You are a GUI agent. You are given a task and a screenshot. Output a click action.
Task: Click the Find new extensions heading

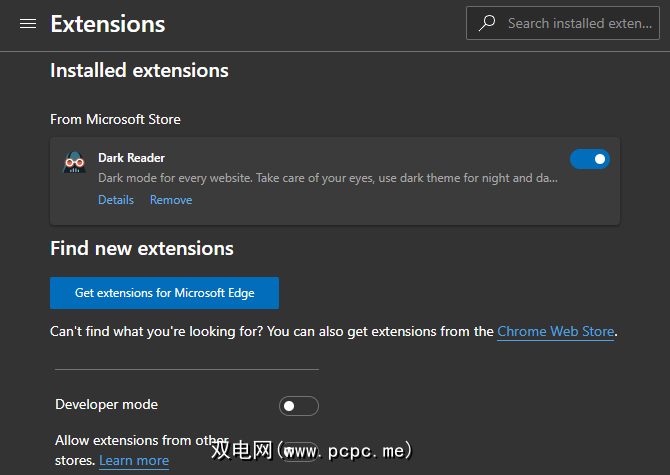pos(141,248)
